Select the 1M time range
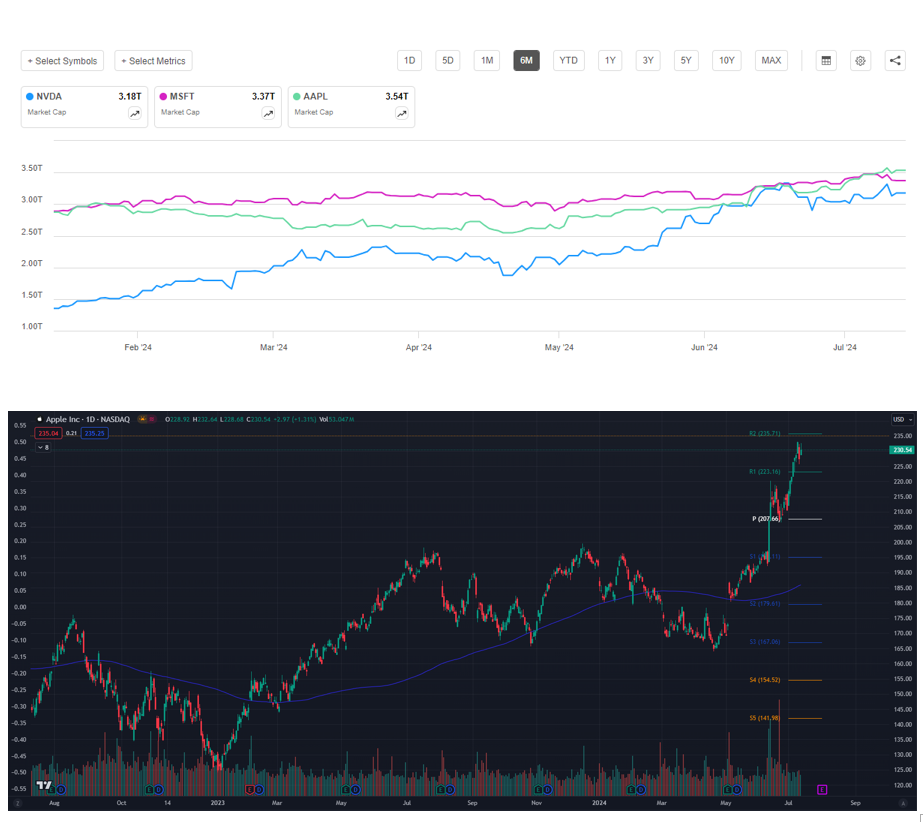Image resolution: width=923 pixels, height=822 pixels. coord(487,61)
